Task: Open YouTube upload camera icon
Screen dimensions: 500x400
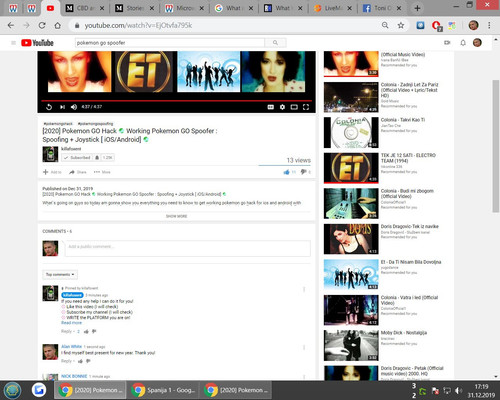Action: pos(447,43)
